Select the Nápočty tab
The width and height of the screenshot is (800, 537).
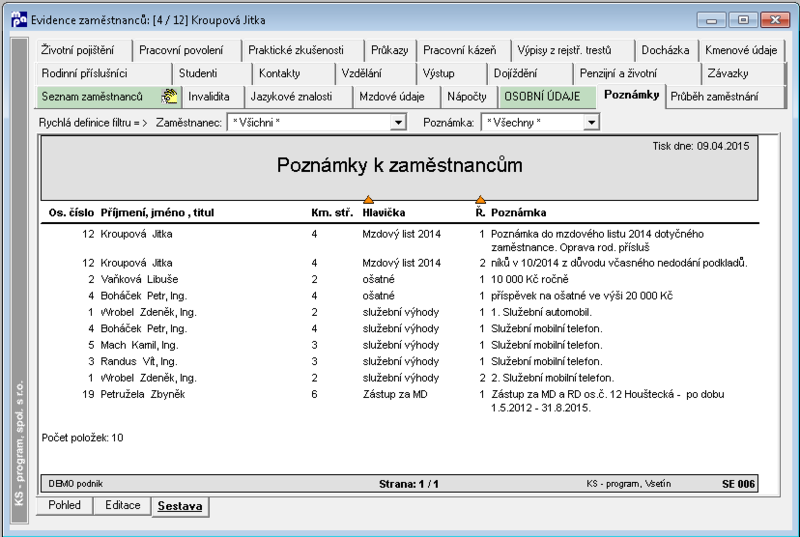point(467,96)
